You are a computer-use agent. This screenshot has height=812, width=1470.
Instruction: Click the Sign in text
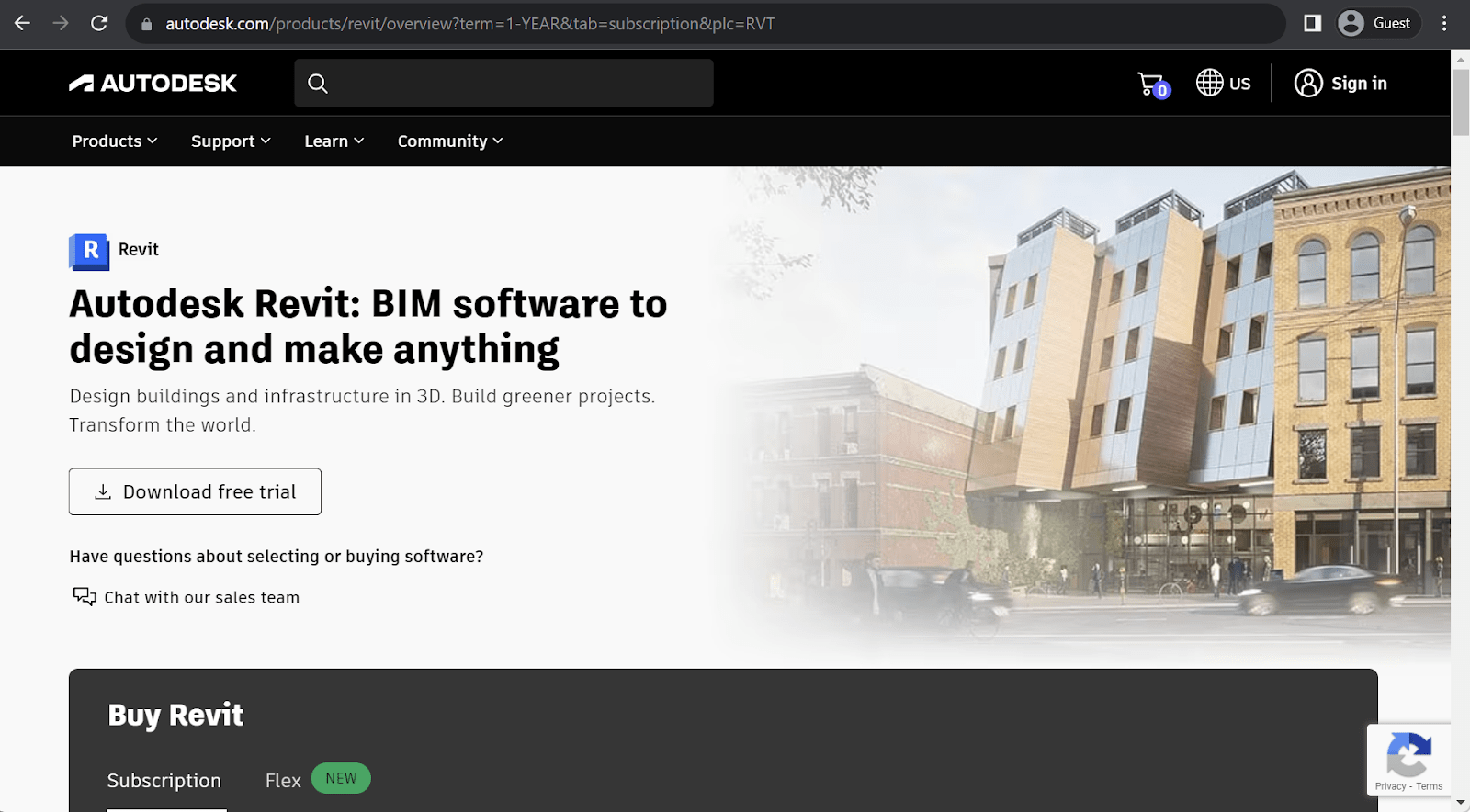pyautogui.click(x=1359, y=84)
